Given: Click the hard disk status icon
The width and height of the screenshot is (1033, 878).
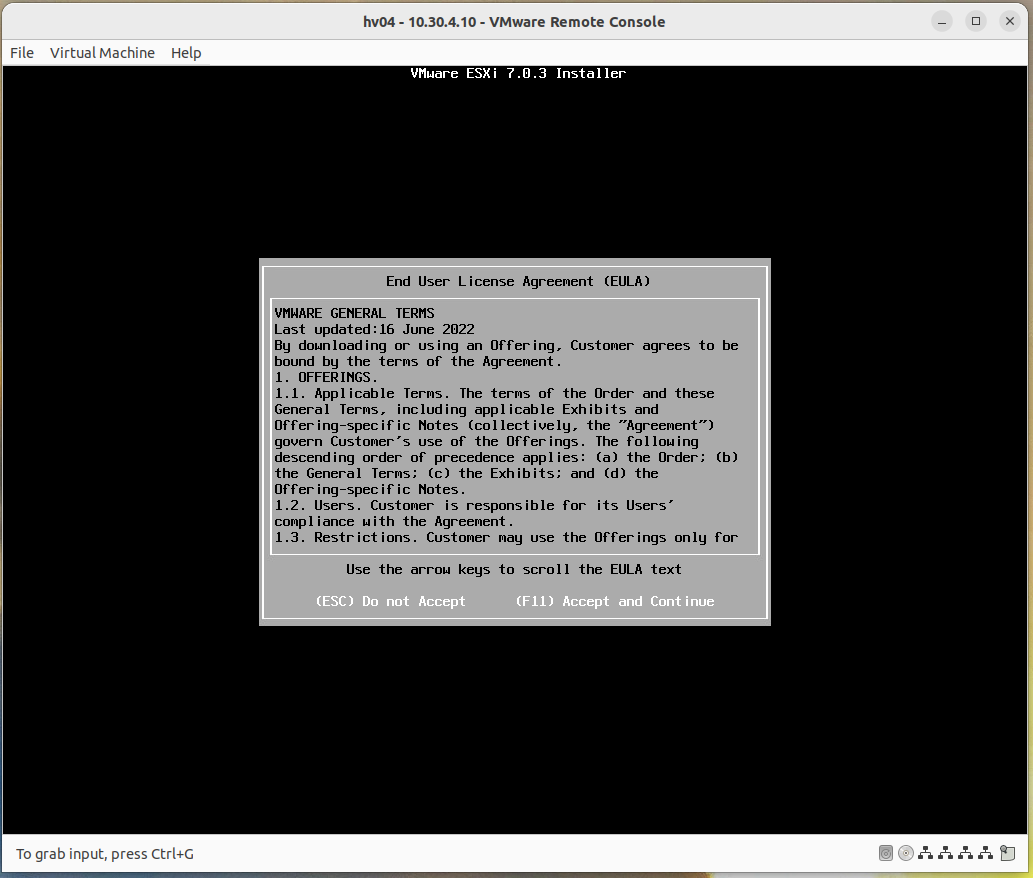Looking at the screenshot, I should (x=886, y=853).
